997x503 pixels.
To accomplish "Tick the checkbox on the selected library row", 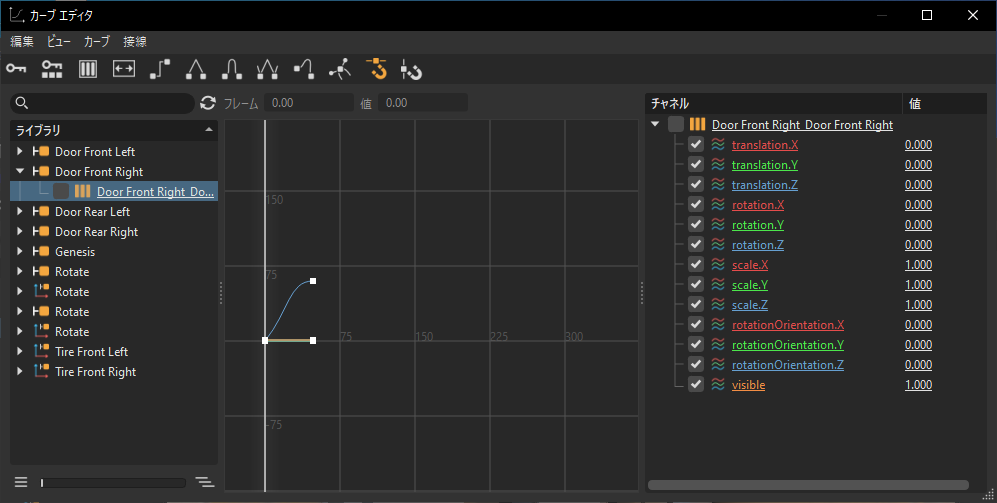I will (x=61, y=191).
